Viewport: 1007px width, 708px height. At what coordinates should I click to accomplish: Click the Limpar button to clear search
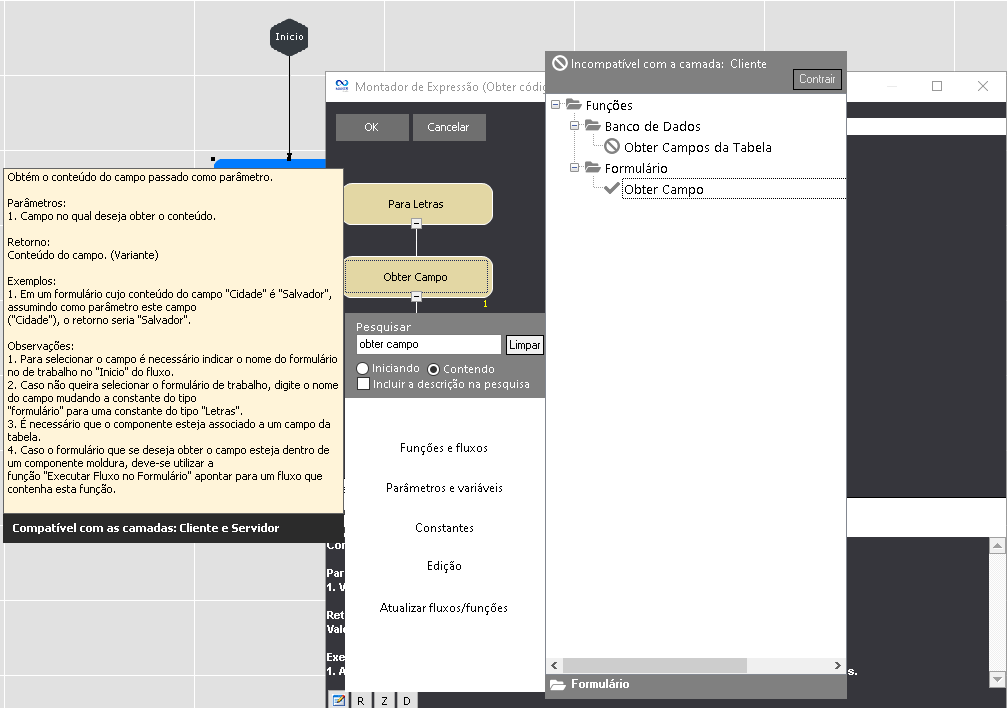(524, 345)
